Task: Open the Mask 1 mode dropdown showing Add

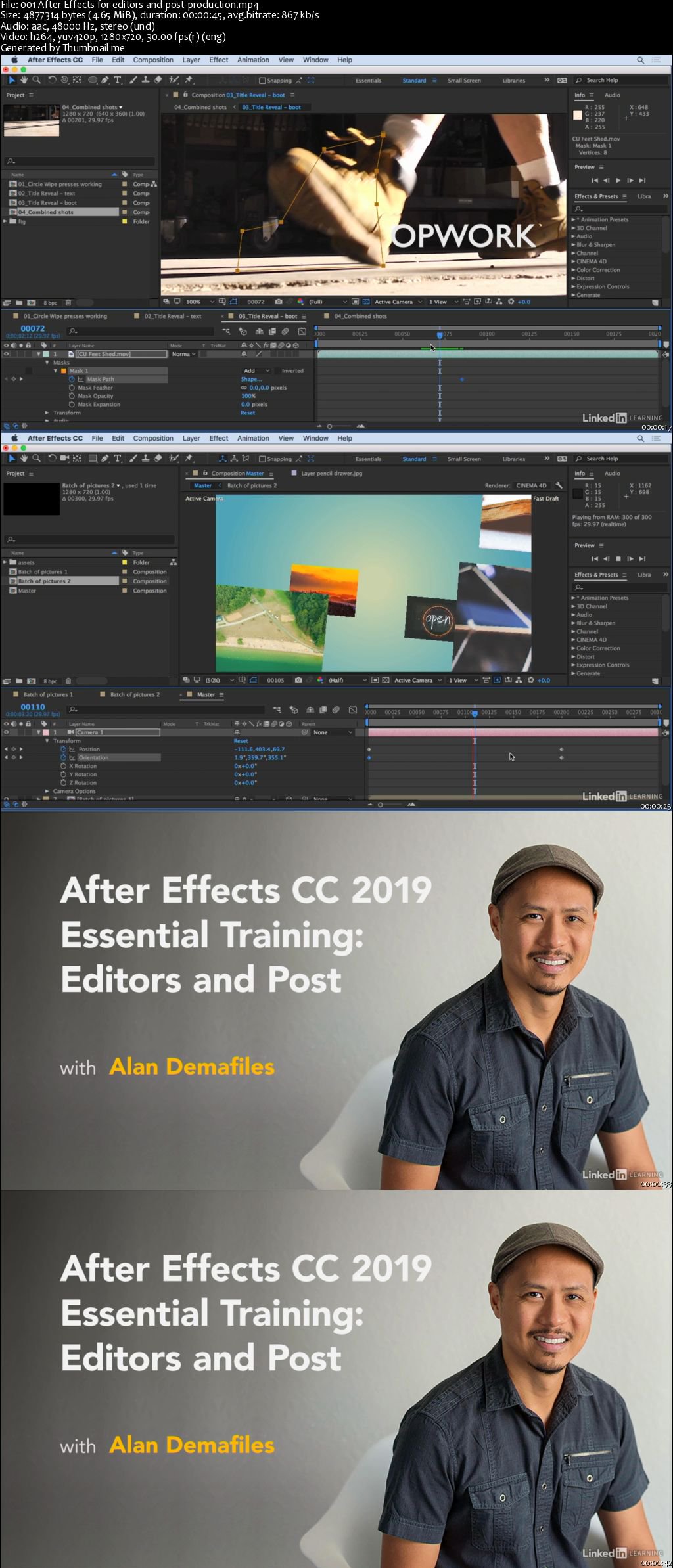Action: pos(257,371)
